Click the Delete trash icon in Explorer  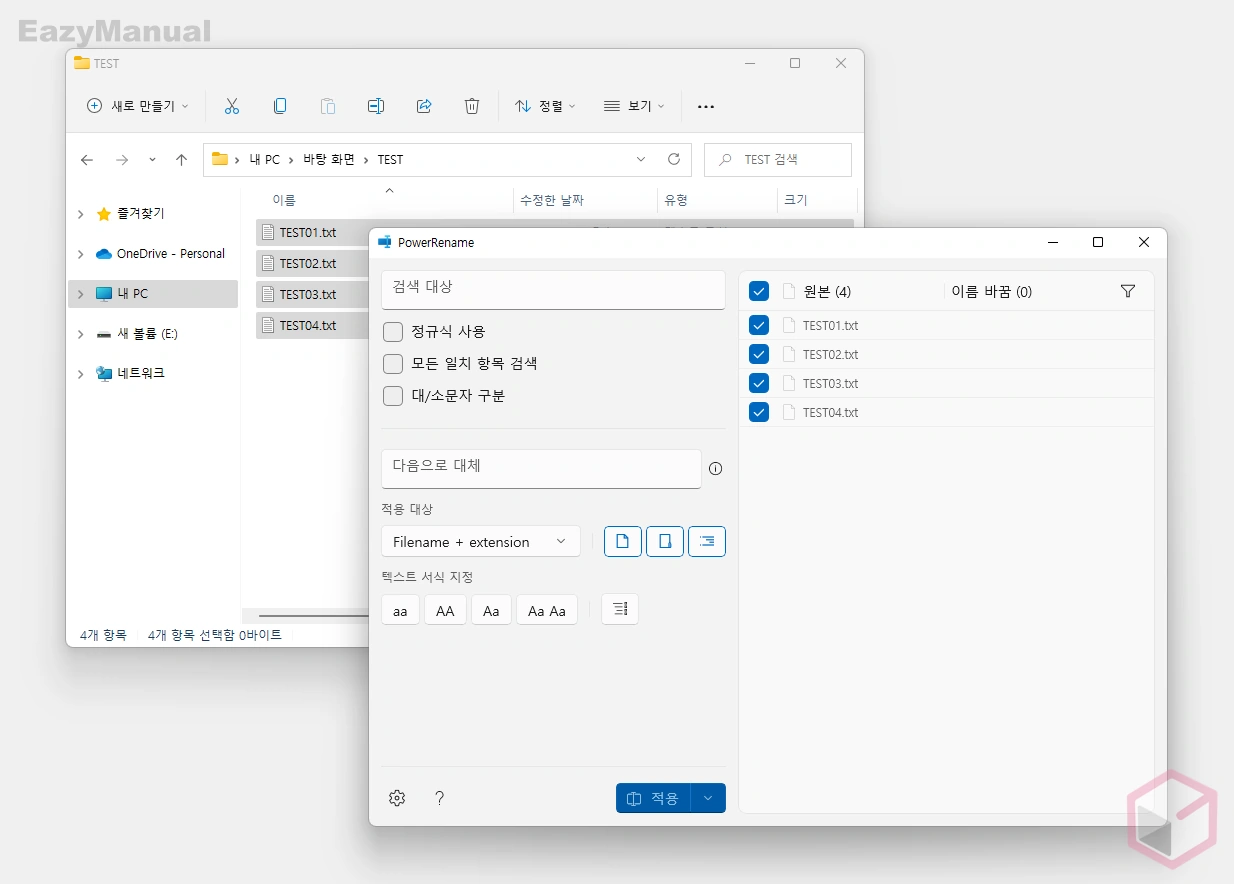(x=472, y=106)
